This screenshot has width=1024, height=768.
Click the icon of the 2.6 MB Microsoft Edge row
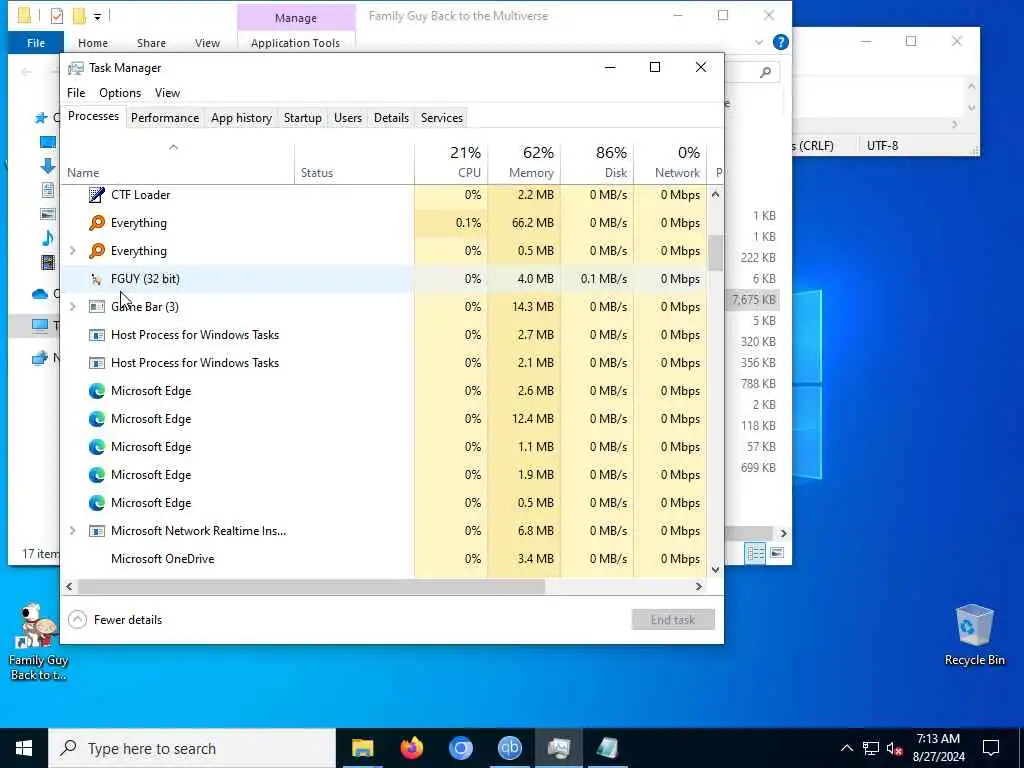(97, 391)
